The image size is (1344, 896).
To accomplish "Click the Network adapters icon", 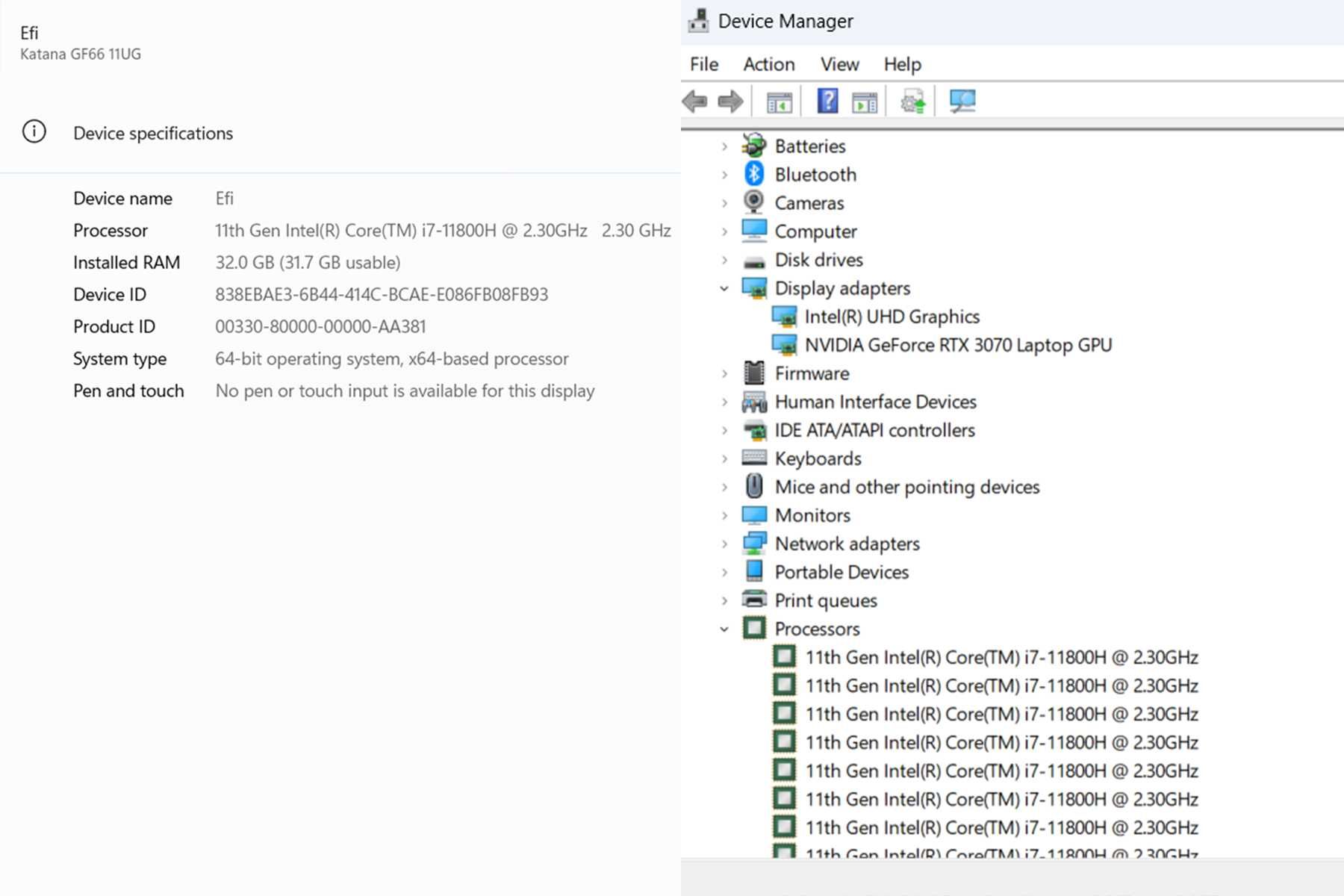I will 754,544.
